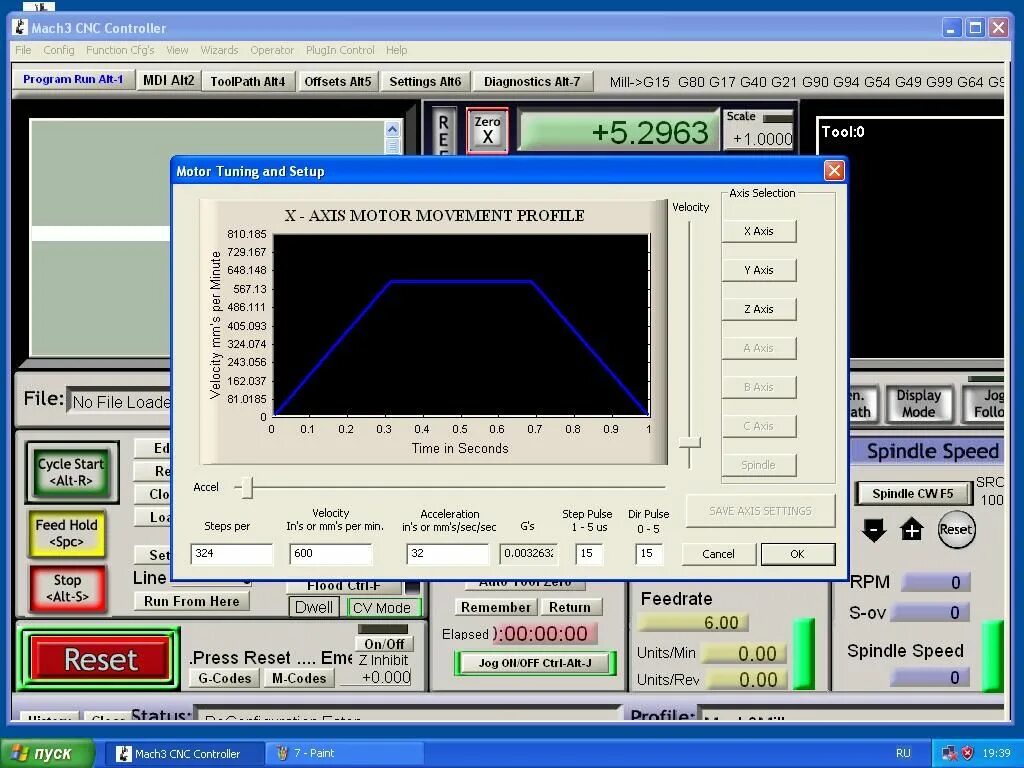Click Cancel in Motor Tuning dialog
Screen dimensions: 1024x768
coord(718,554)
